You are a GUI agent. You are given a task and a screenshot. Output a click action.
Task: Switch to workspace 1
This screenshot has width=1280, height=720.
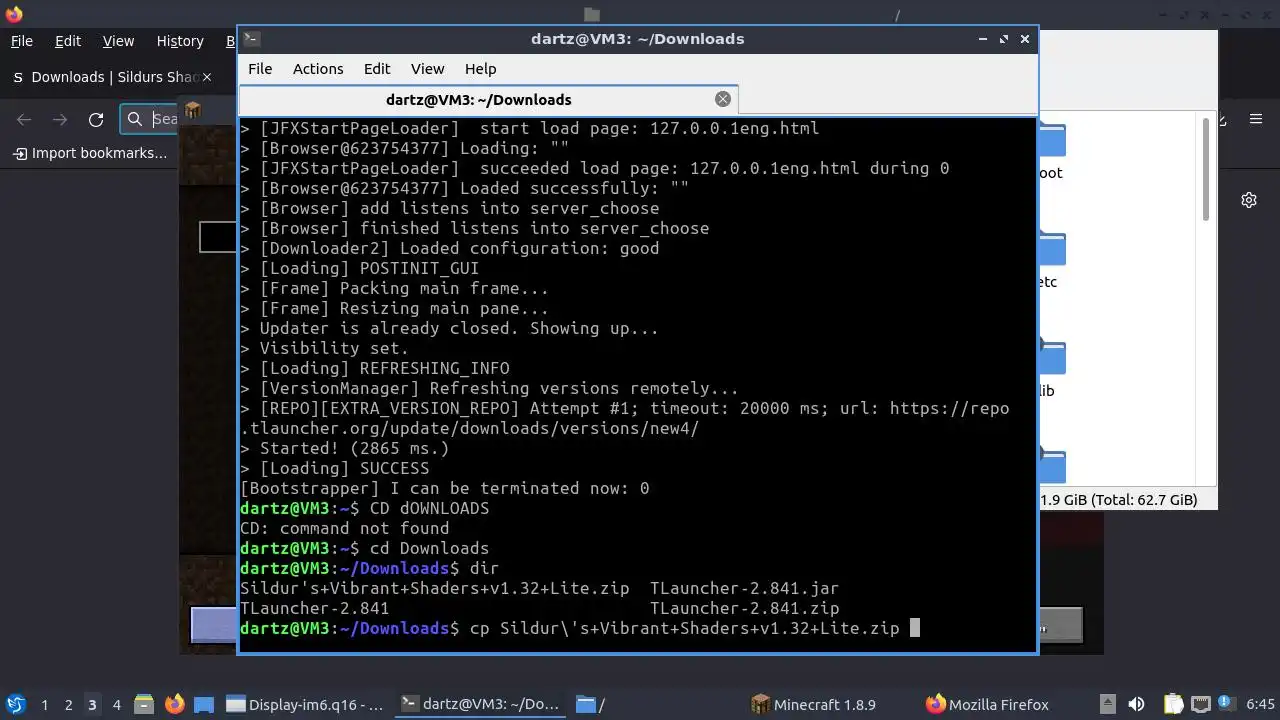[x=44, y=704]
